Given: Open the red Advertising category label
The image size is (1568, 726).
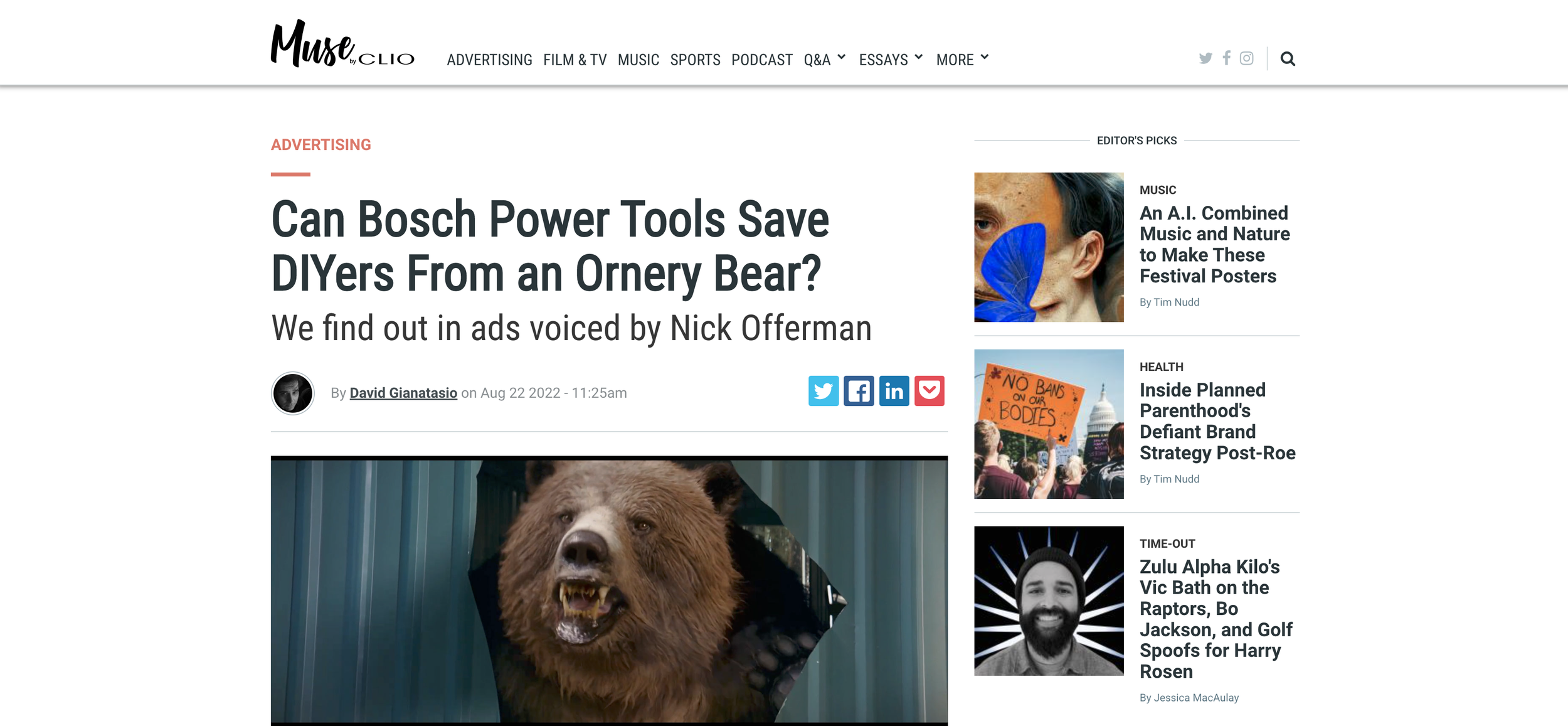Looking at the screenshot, I should [x=320, y=145].
